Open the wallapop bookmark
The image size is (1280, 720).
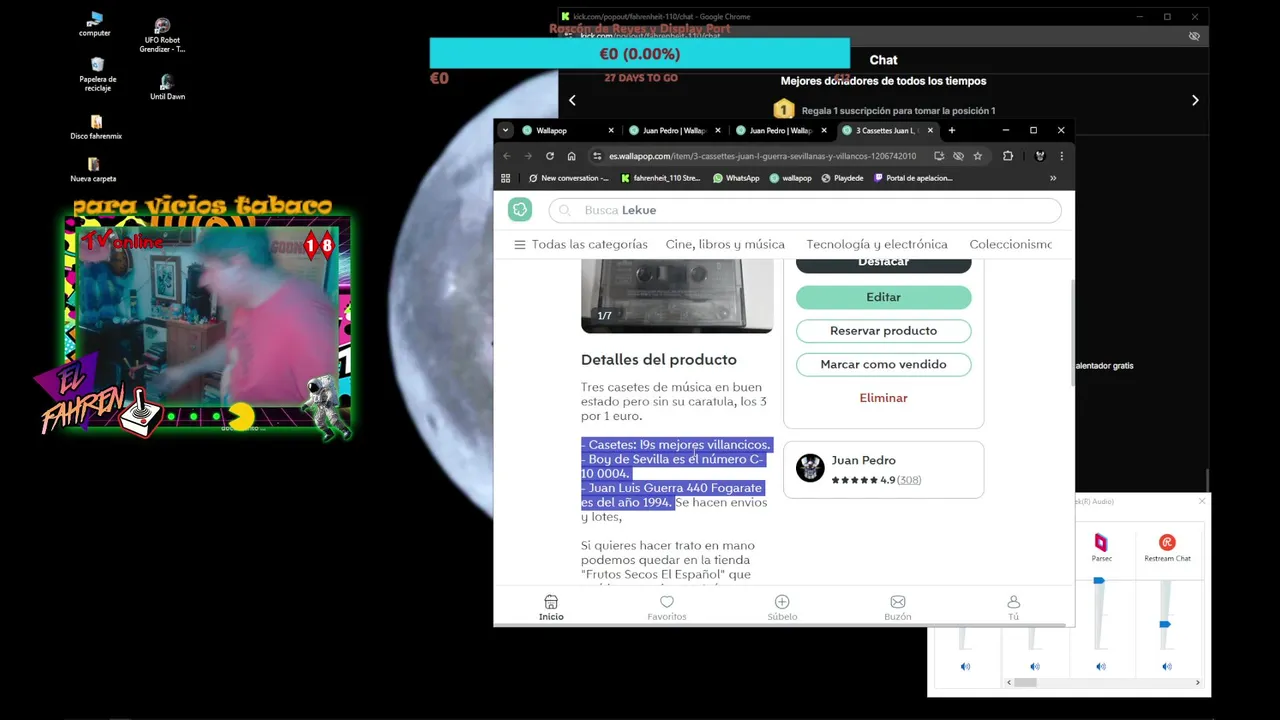[791, 178]
